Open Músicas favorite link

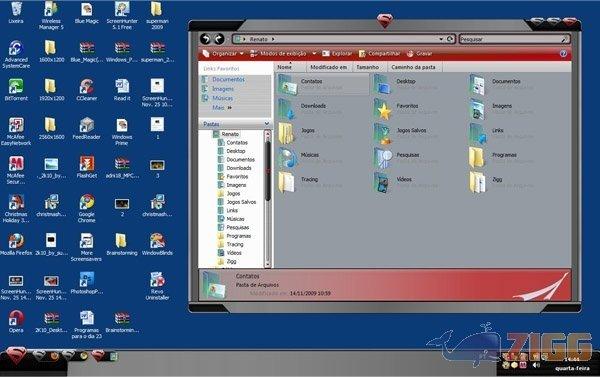(x=222, y=98)
